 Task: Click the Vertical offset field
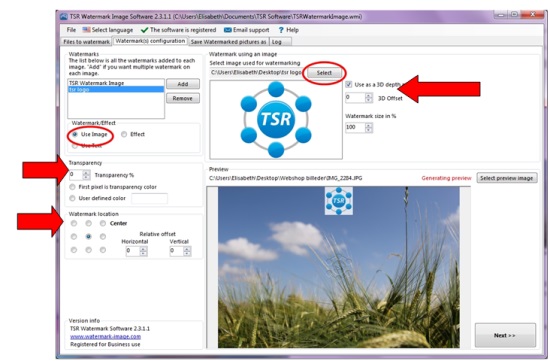click(176, 251)
